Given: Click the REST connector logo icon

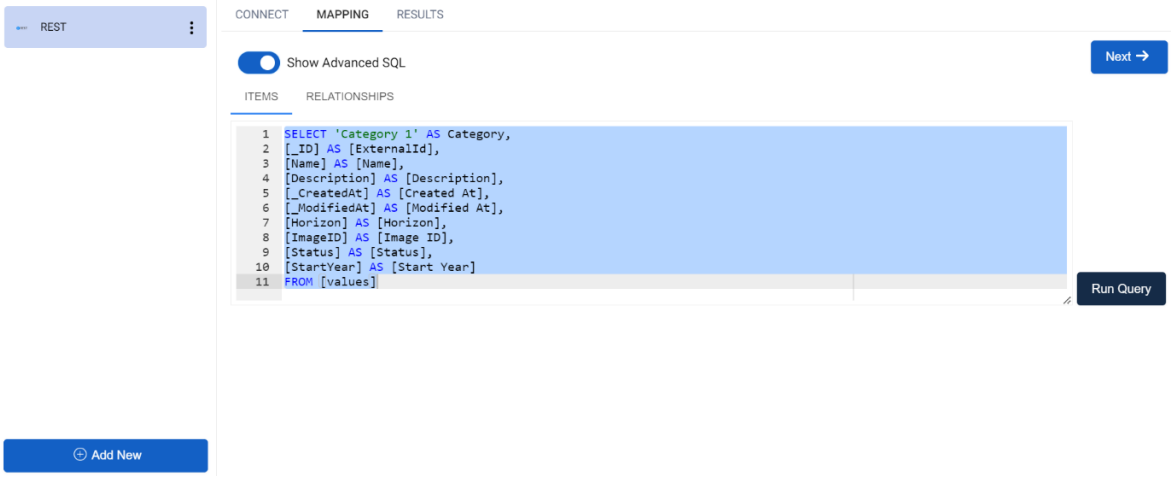Looking at the screenshot, I should [22, 28].
